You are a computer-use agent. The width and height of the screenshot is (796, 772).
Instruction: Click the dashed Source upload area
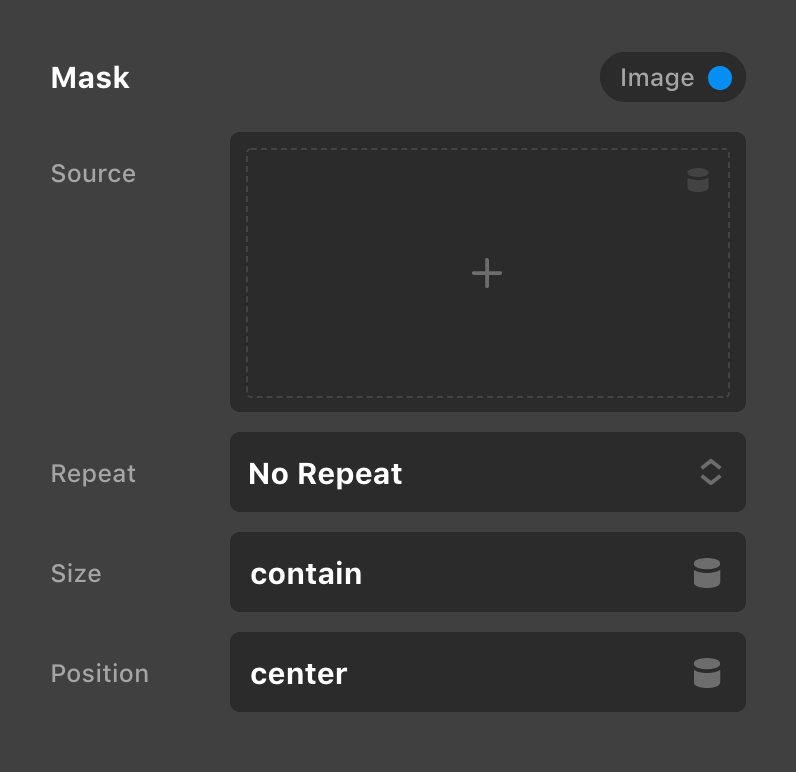400,330
